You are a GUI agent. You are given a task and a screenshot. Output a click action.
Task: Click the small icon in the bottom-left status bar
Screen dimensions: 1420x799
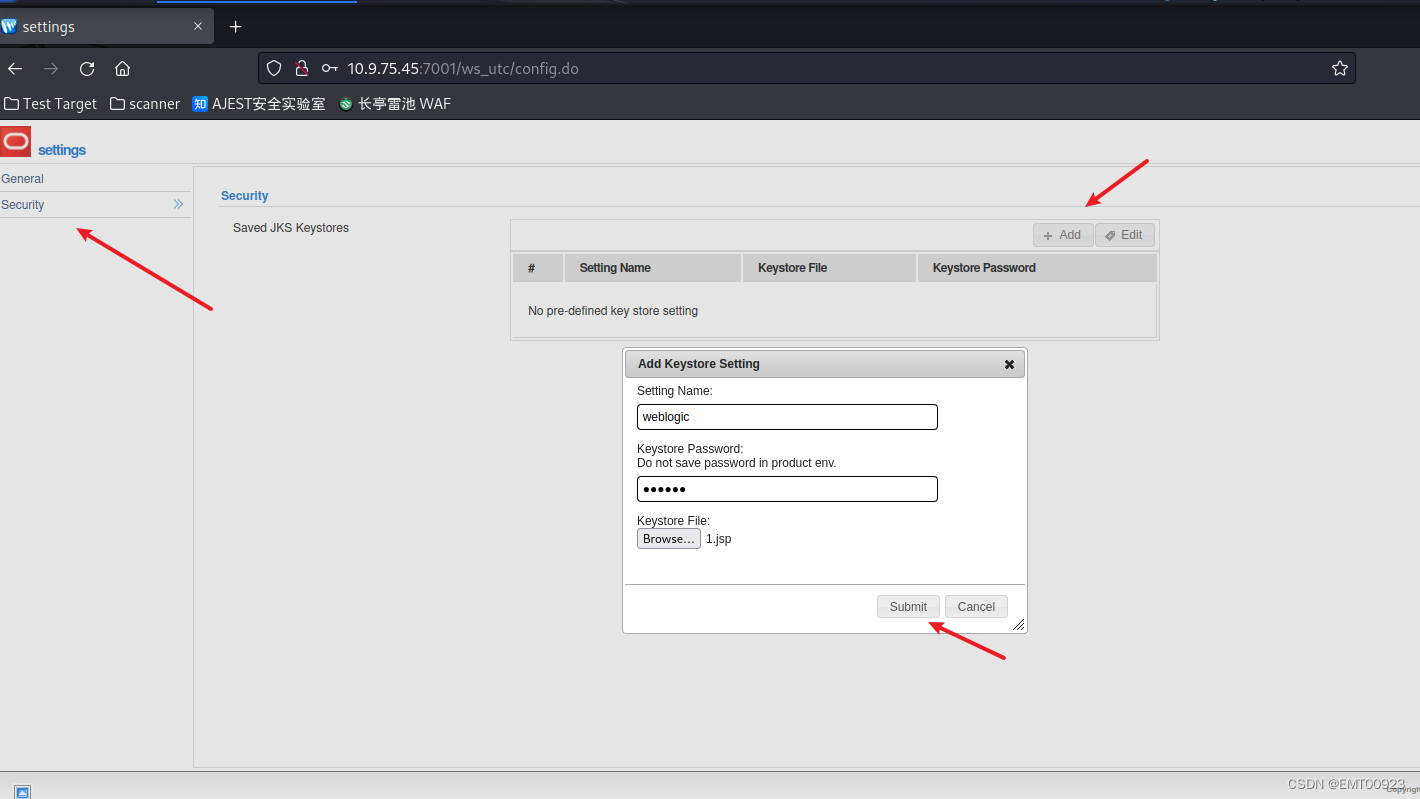pos(22,792)
